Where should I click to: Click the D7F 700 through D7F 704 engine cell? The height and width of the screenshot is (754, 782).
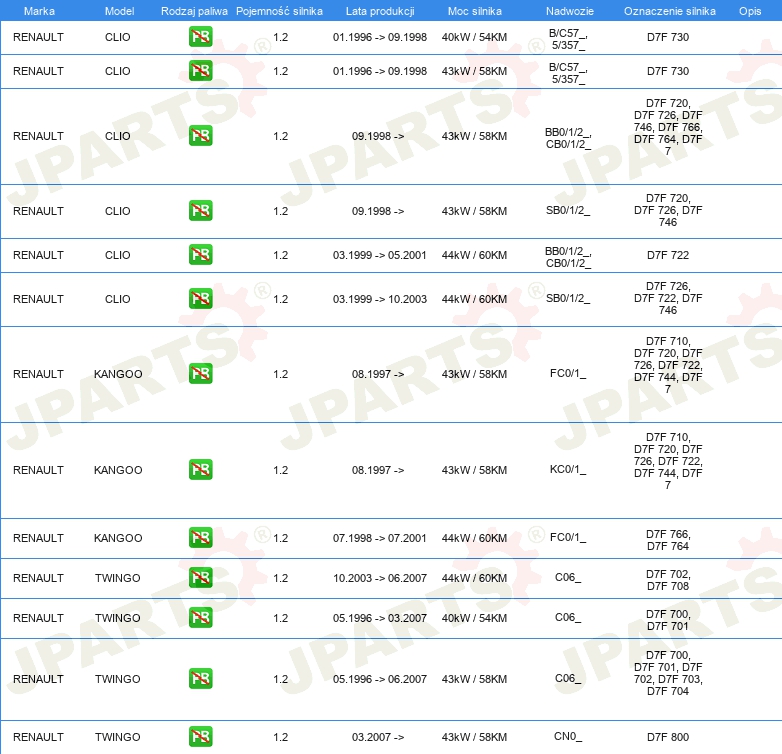[668, 673]
